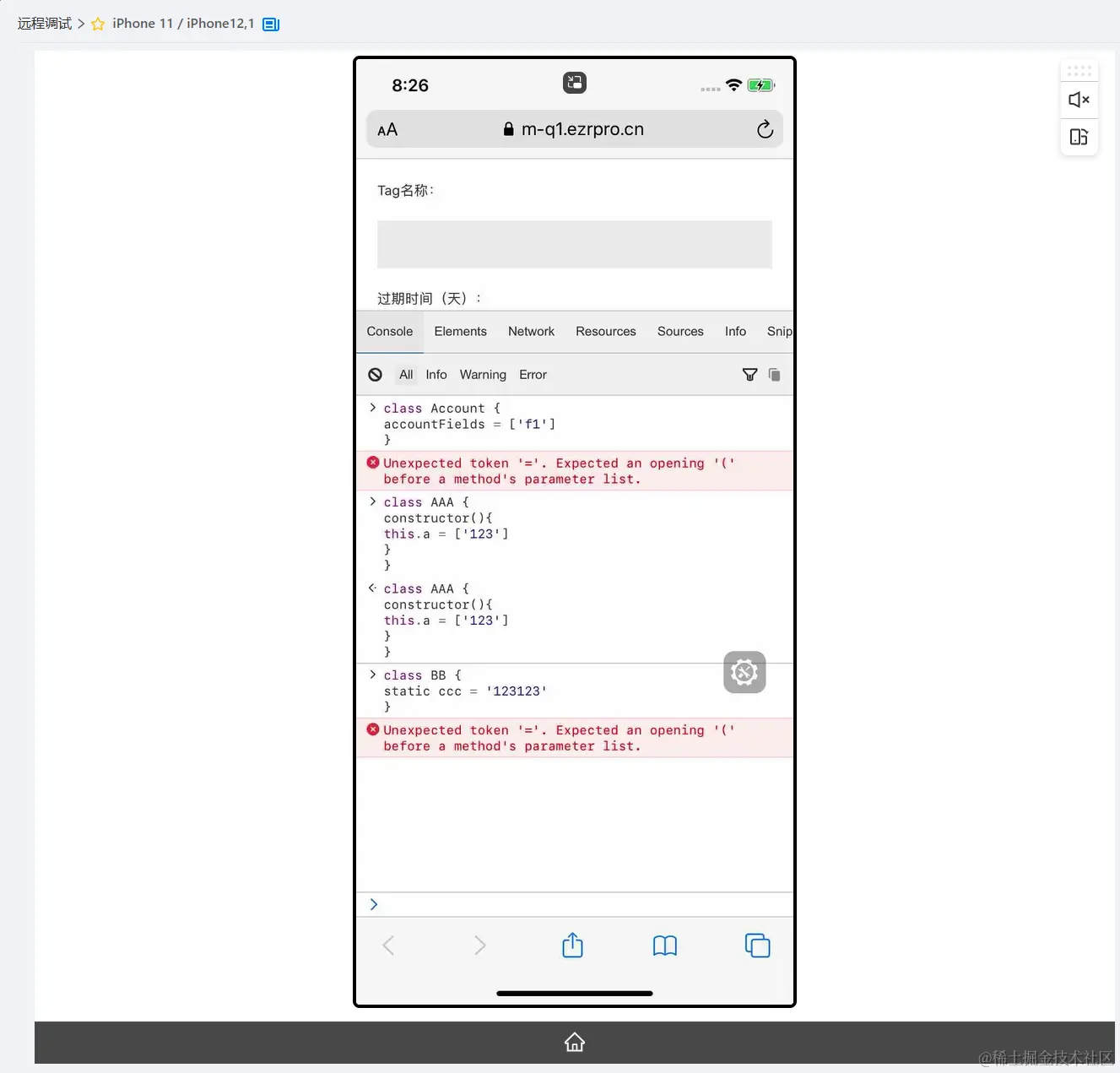Reload the page in Safari address bar
Image resolution: width=1120 pixels, height=1073 pixels.
(x=765, y=129)
